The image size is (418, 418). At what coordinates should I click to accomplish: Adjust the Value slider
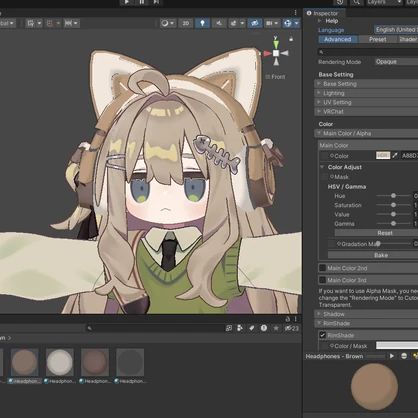[x=394, y=214]
